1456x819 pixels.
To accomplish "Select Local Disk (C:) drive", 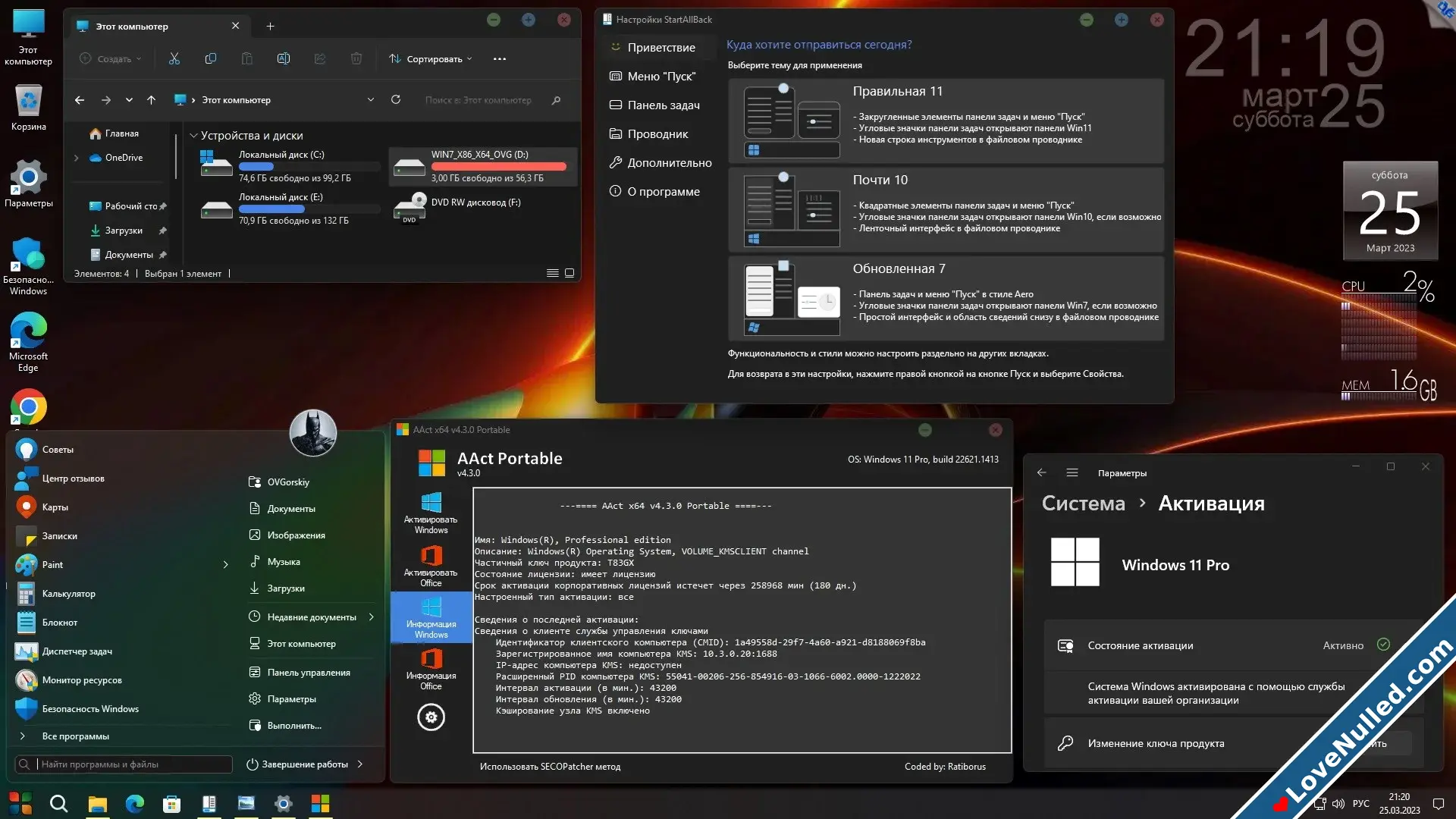I will [x=289, y=166].
